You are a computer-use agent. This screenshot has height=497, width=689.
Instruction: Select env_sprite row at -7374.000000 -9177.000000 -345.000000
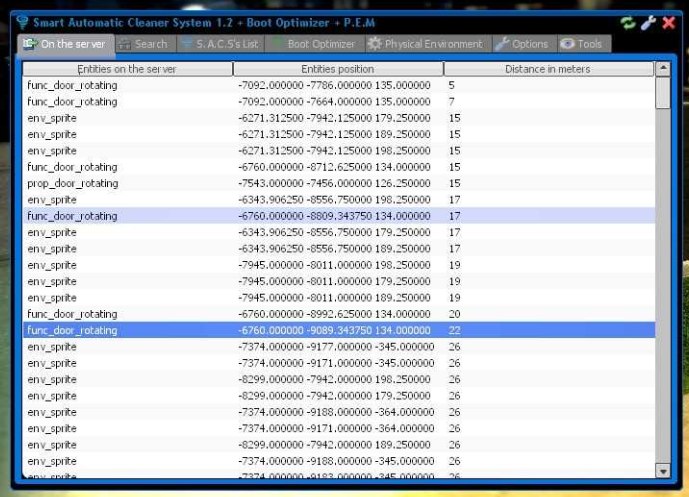coord(338,347)
